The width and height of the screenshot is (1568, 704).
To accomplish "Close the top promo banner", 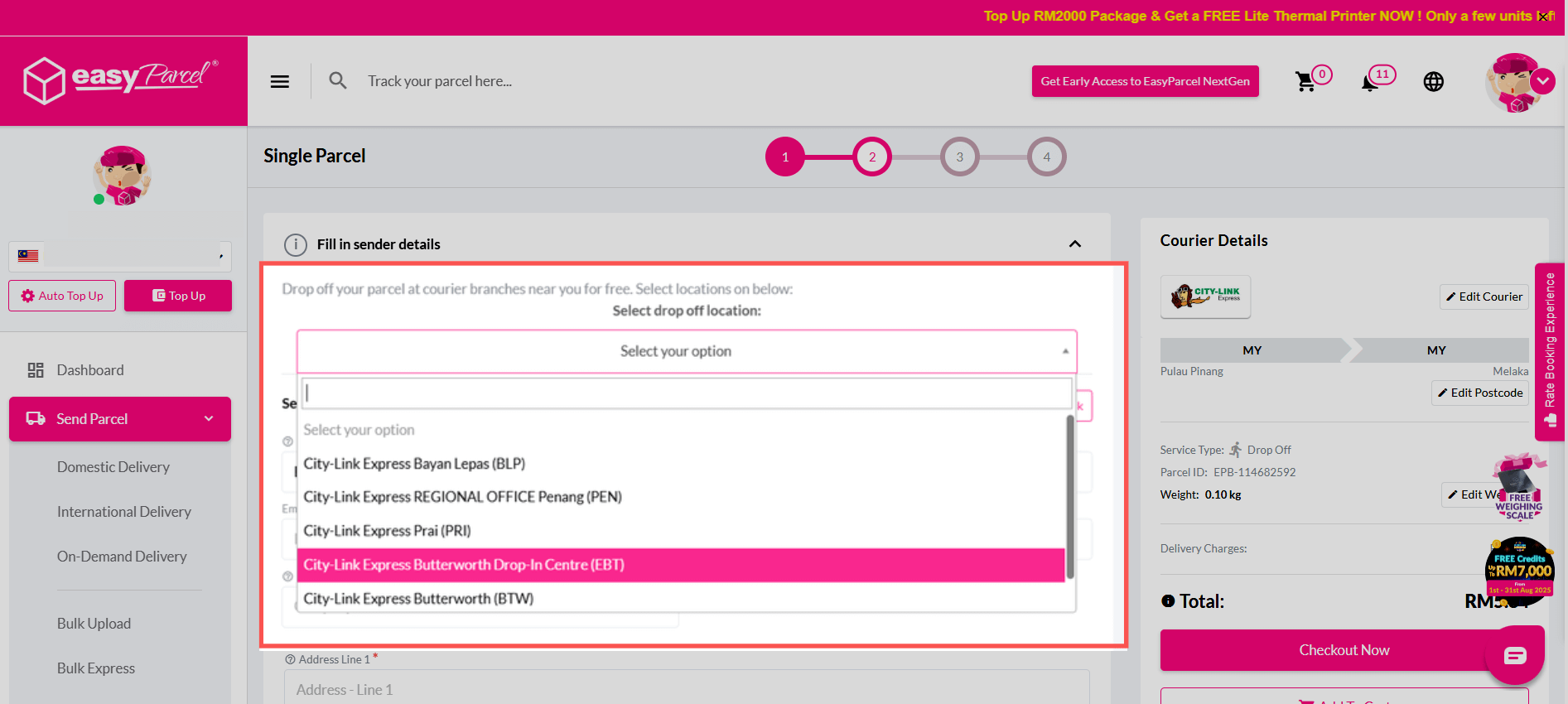I will [x=1543, y=17].
